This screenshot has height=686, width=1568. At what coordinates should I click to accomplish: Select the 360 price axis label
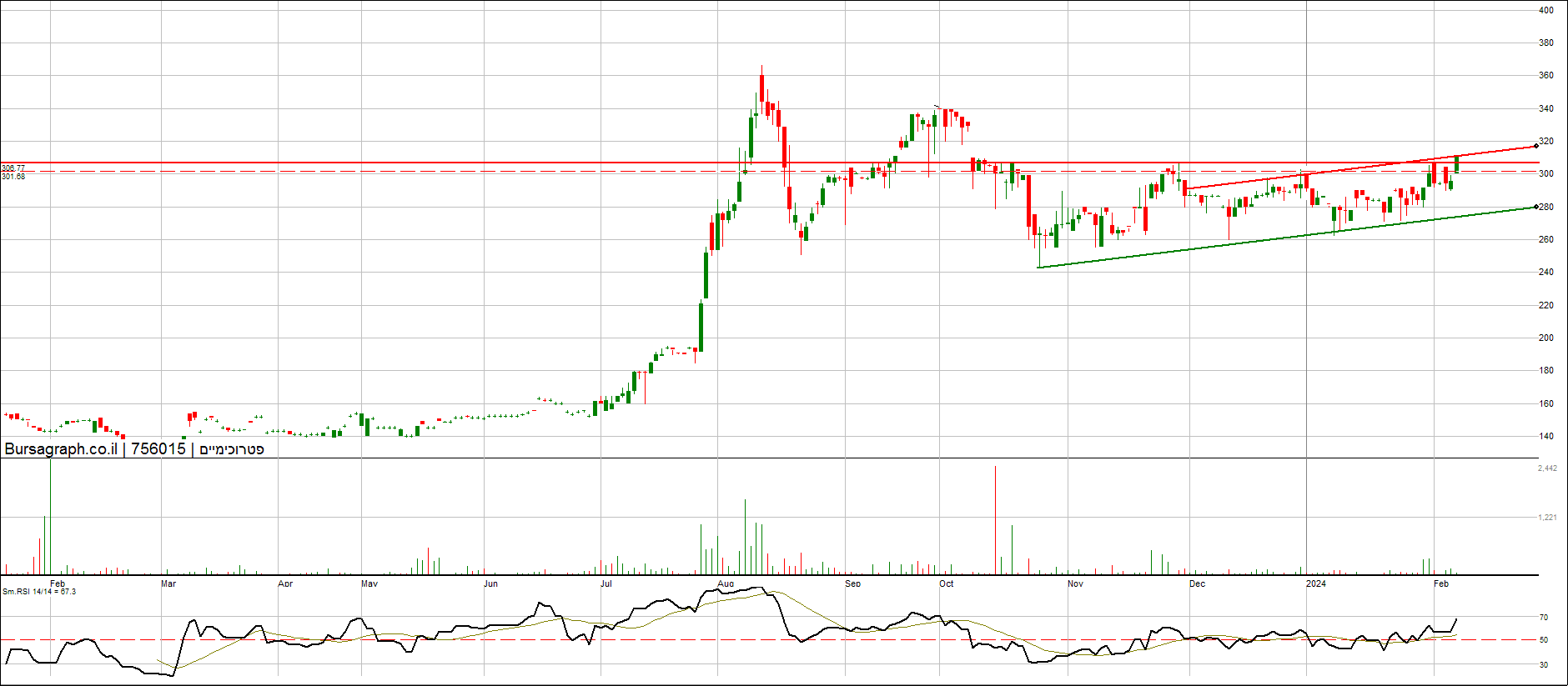click(x=1545, y=75)
